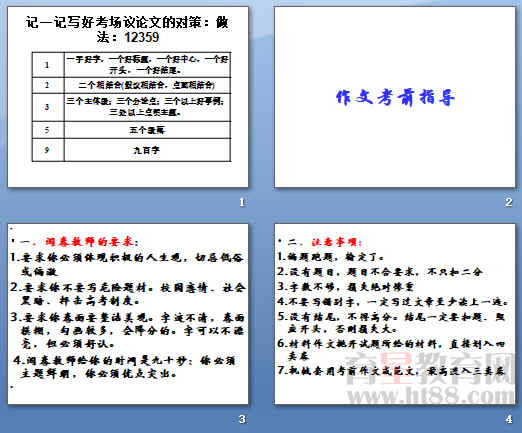522x433 pixels.
Task: Click slide number label 1
Action: (242, 202)
